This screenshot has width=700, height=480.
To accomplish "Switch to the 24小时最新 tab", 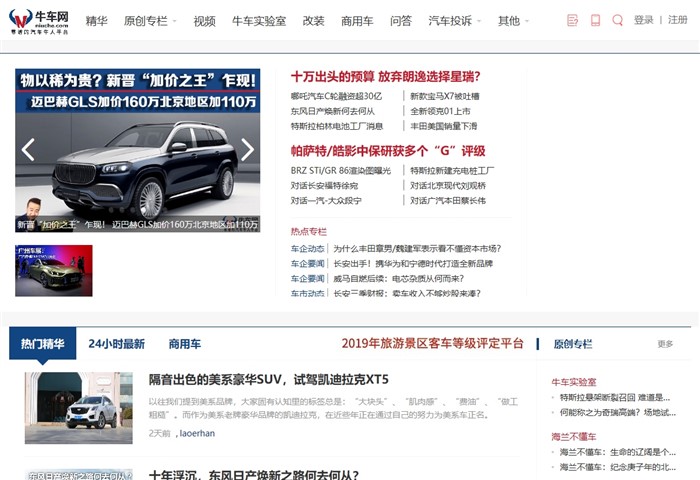I will (117, 344).
